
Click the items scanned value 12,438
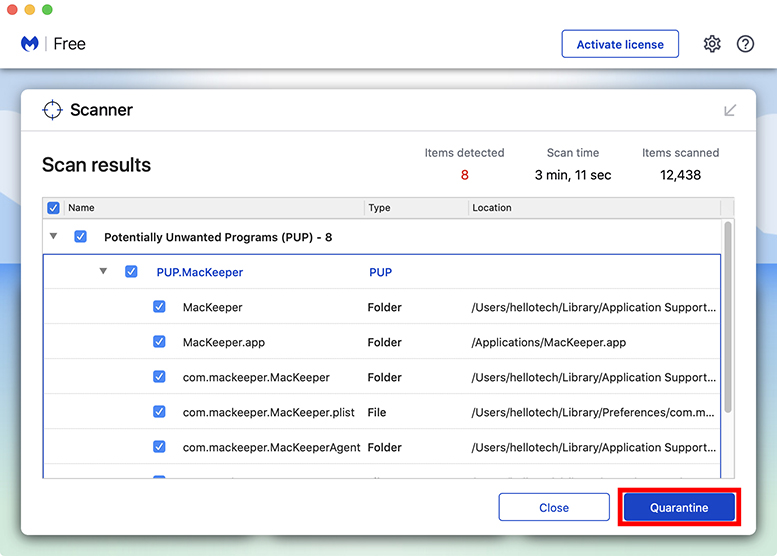pyautogui.click(x=680, y=175)
